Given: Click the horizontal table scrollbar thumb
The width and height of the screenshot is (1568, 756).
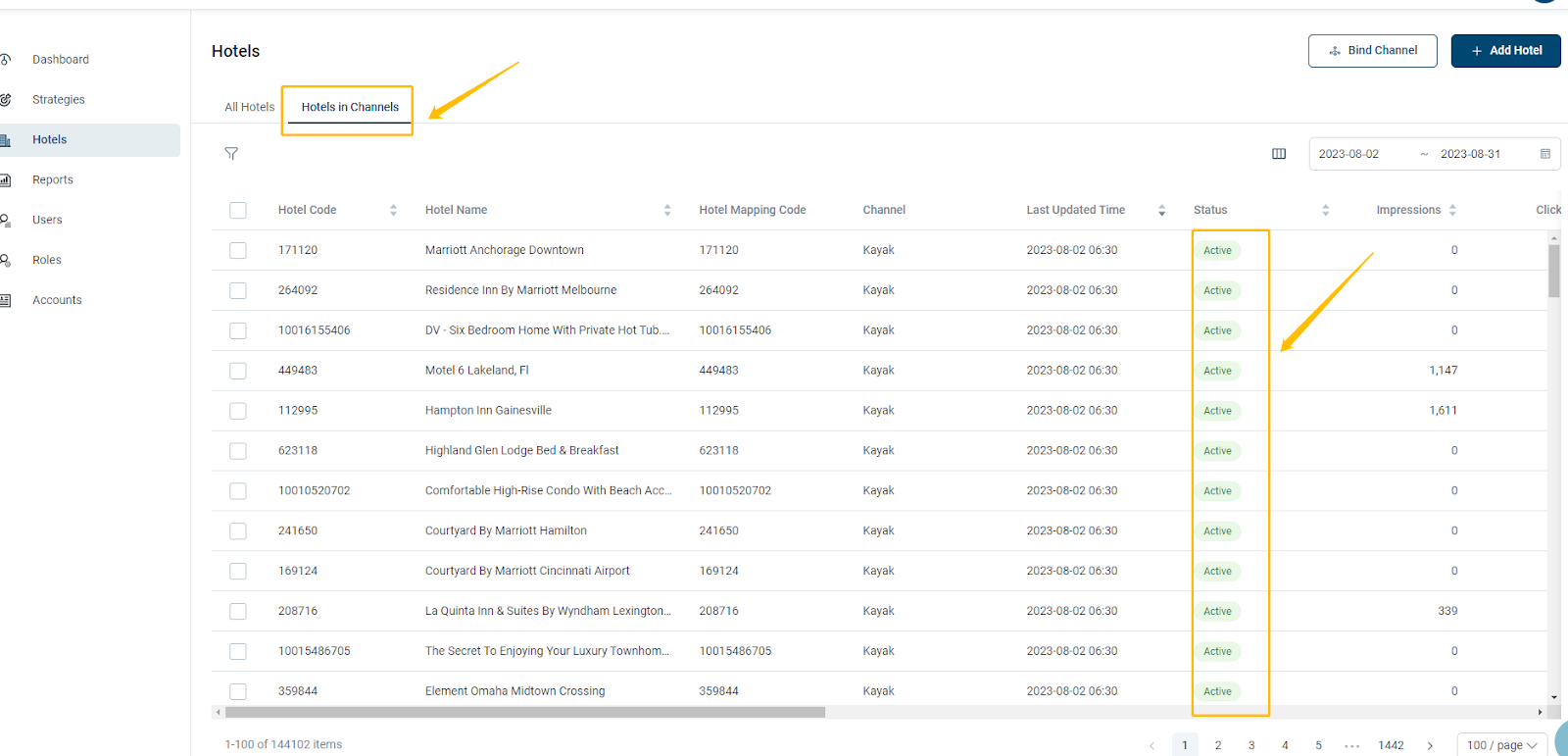Looking at the screenshot, I should point(525,713).
